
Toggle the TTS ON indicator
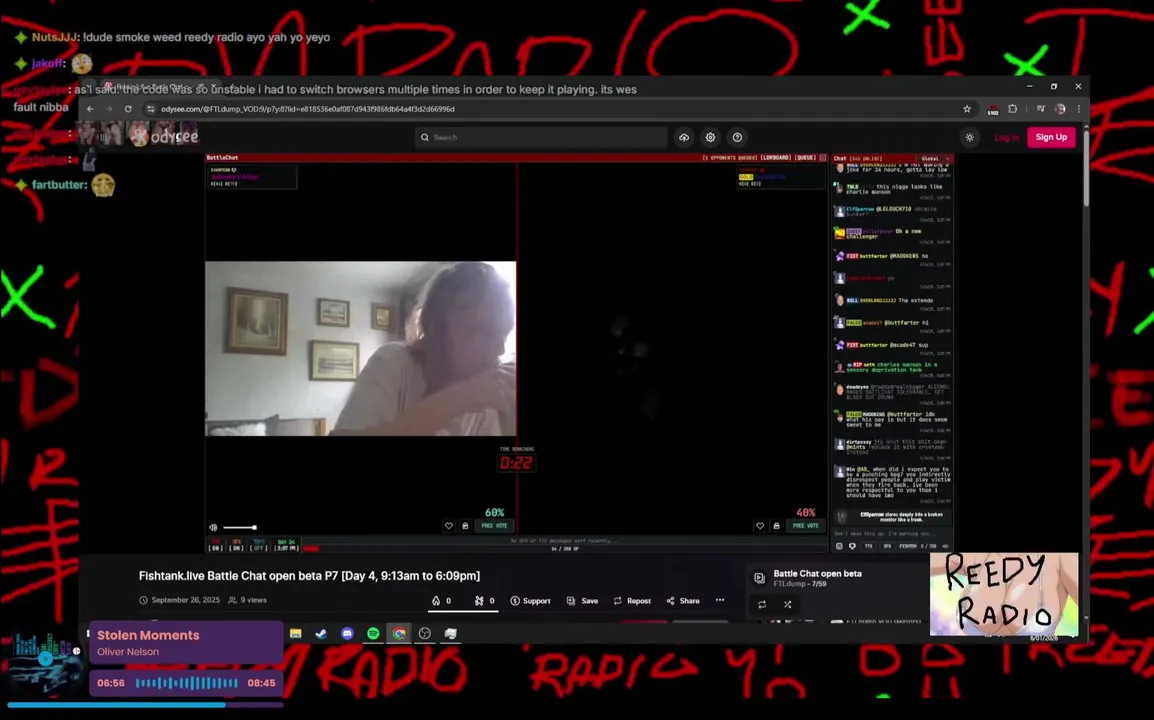(216, 545)
